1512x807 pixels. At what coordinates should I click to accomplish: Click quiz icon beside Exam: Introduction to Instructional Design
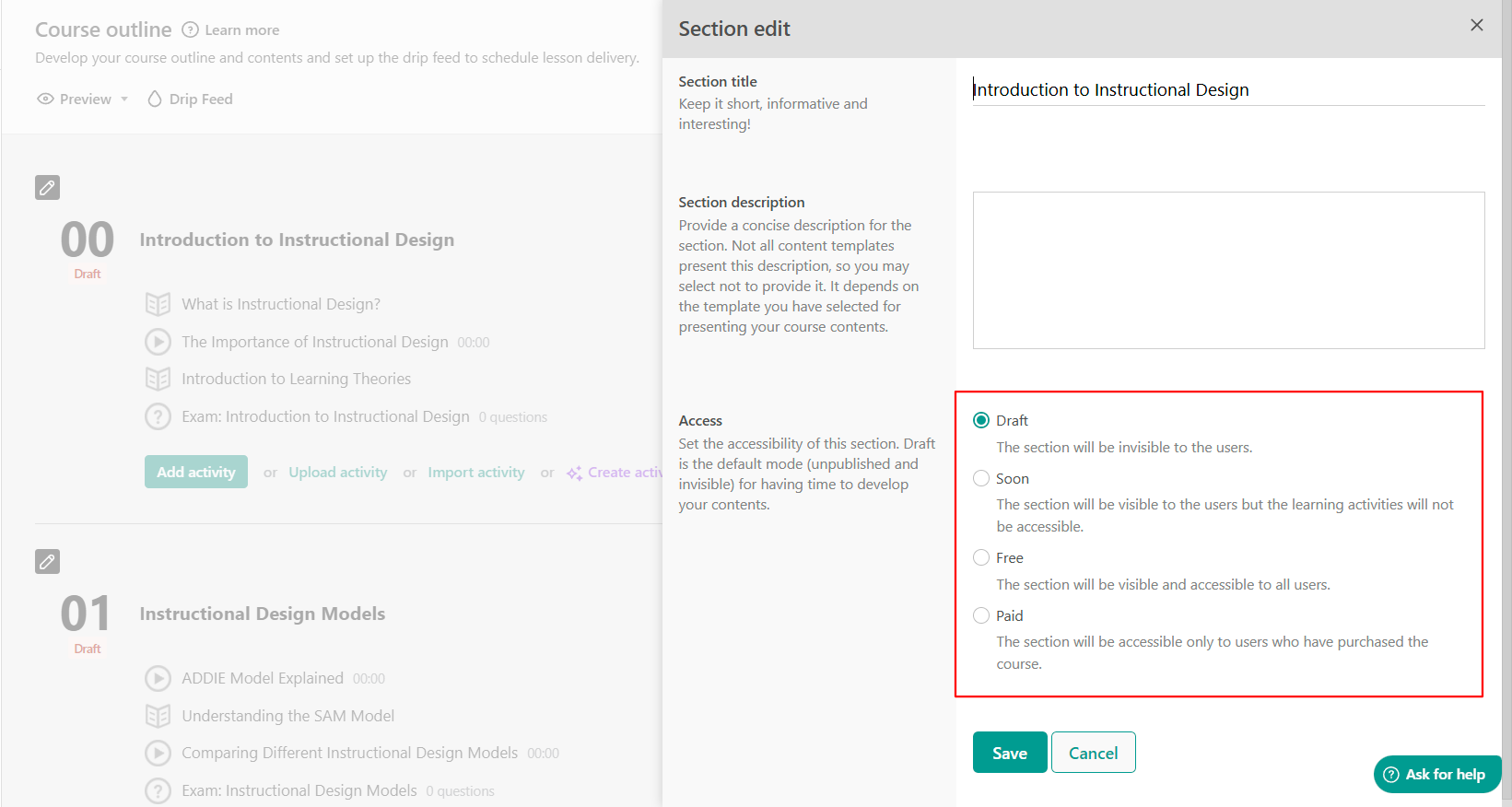[158, 416]
